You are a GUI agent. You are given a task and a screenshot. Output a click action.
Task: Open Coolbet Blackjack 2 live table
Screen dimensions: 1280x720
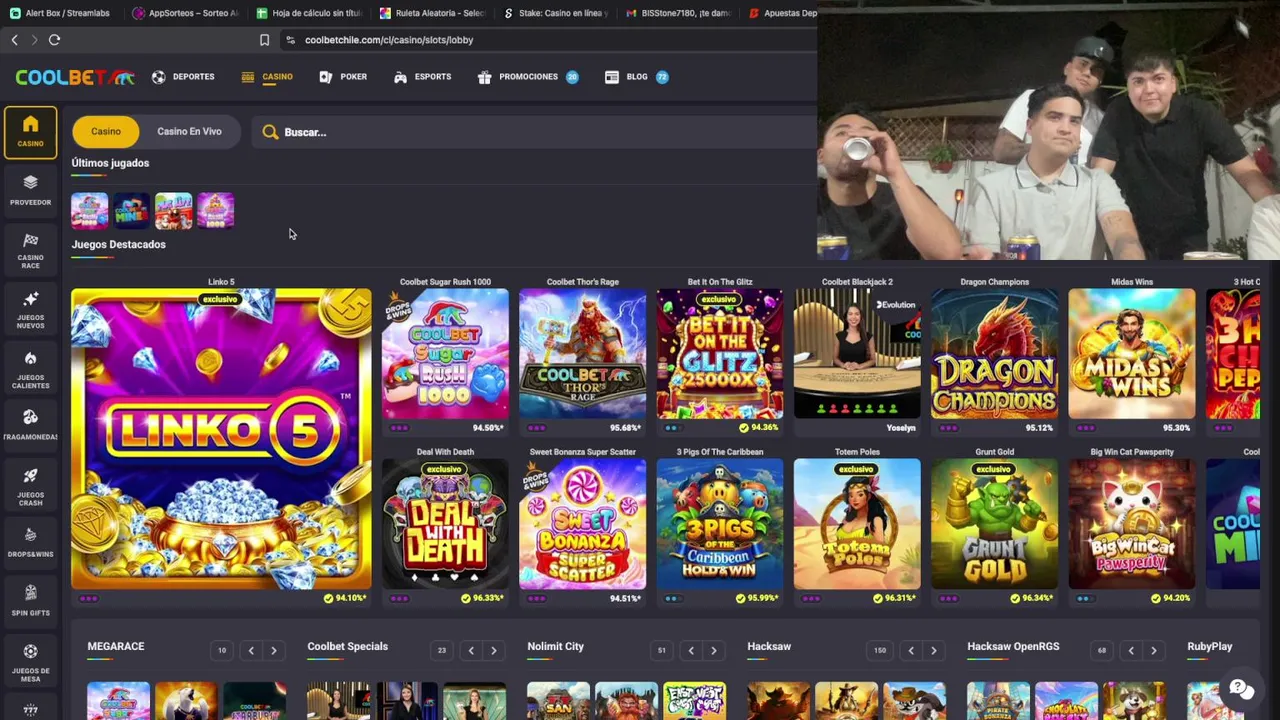857,354
